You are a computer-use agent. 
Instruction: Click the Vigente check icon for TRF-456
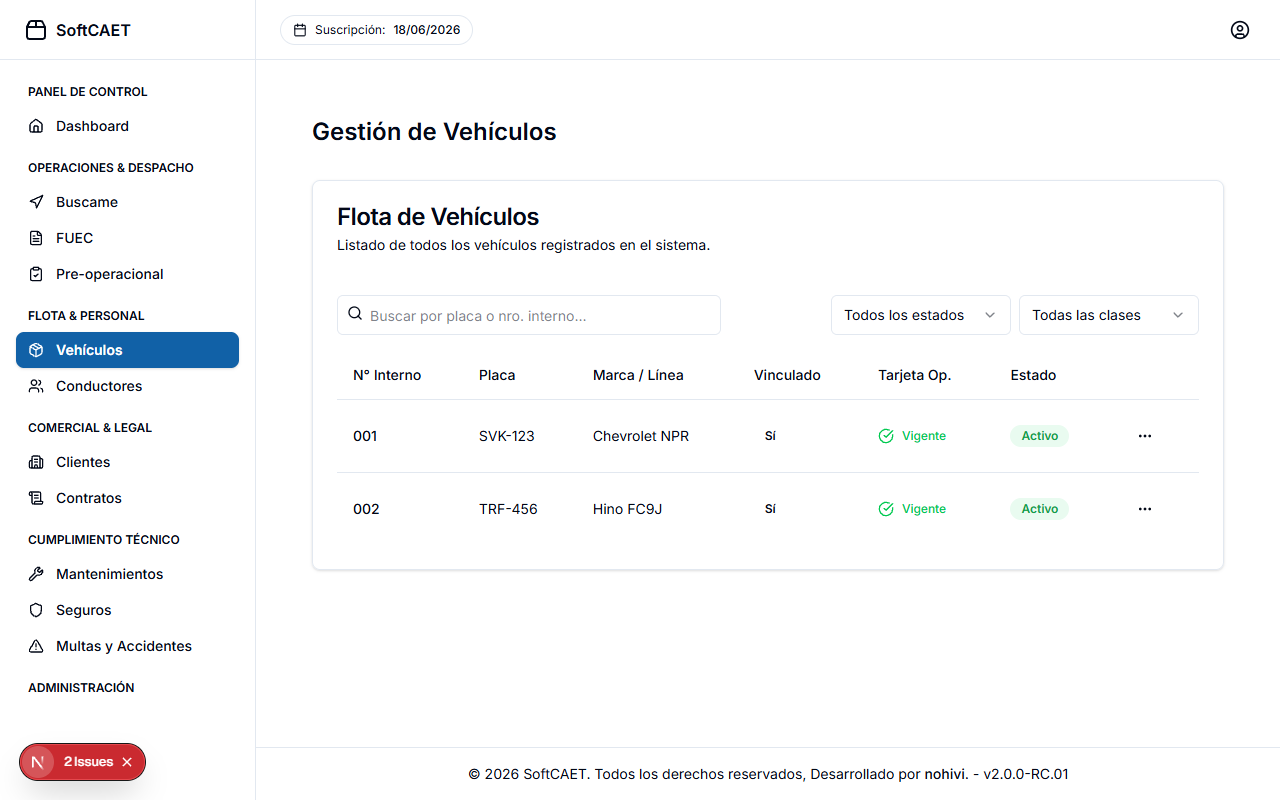pyautogui.click(x=886, y=509)
